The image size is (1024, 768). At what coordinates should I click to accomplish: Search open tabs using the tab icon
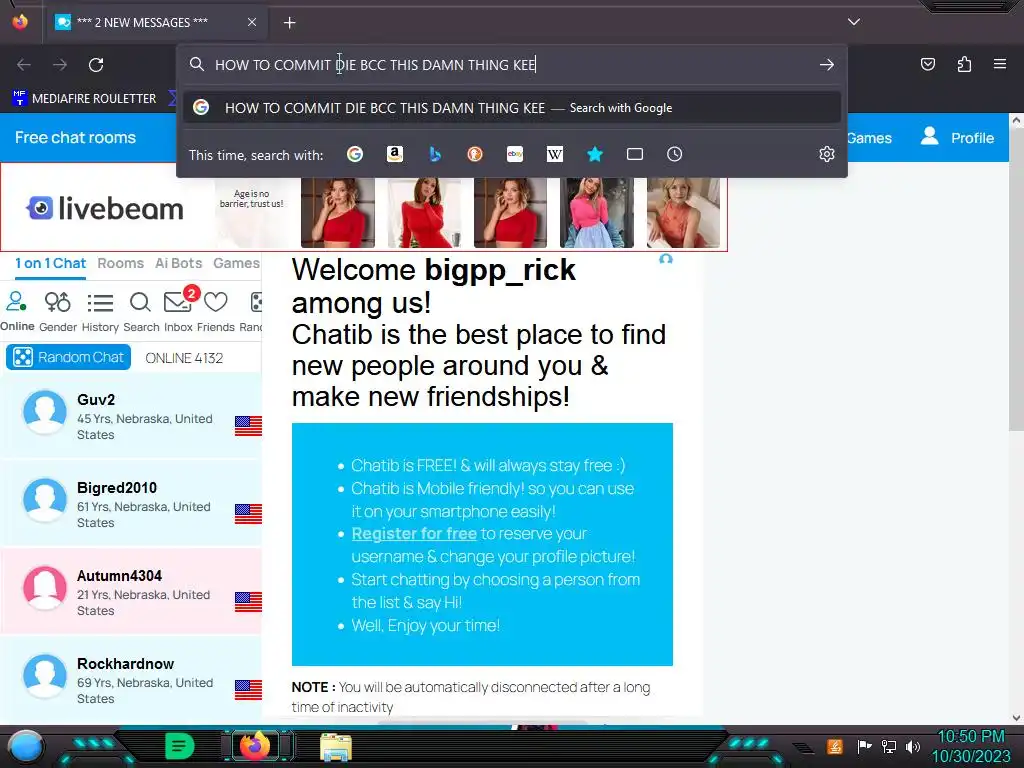[635, 154]
